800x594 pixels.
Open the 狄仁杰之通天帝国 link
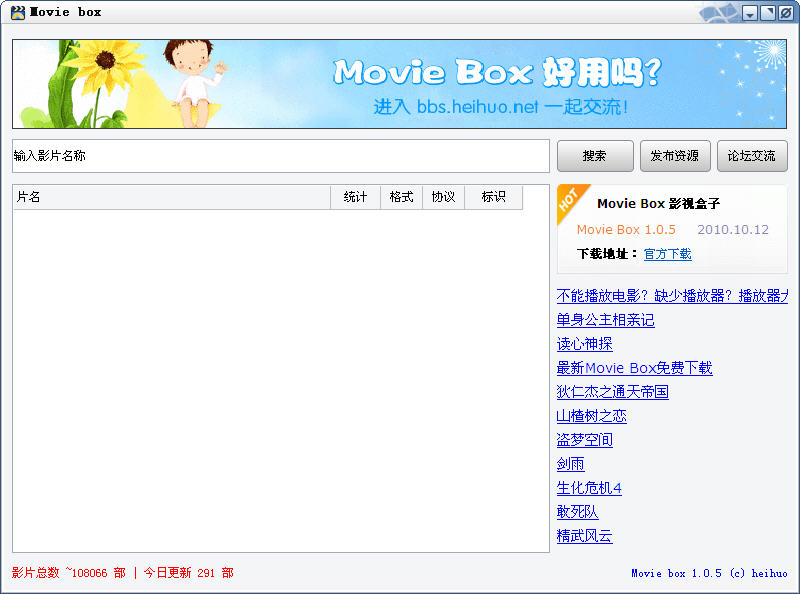tap(612, 392)
